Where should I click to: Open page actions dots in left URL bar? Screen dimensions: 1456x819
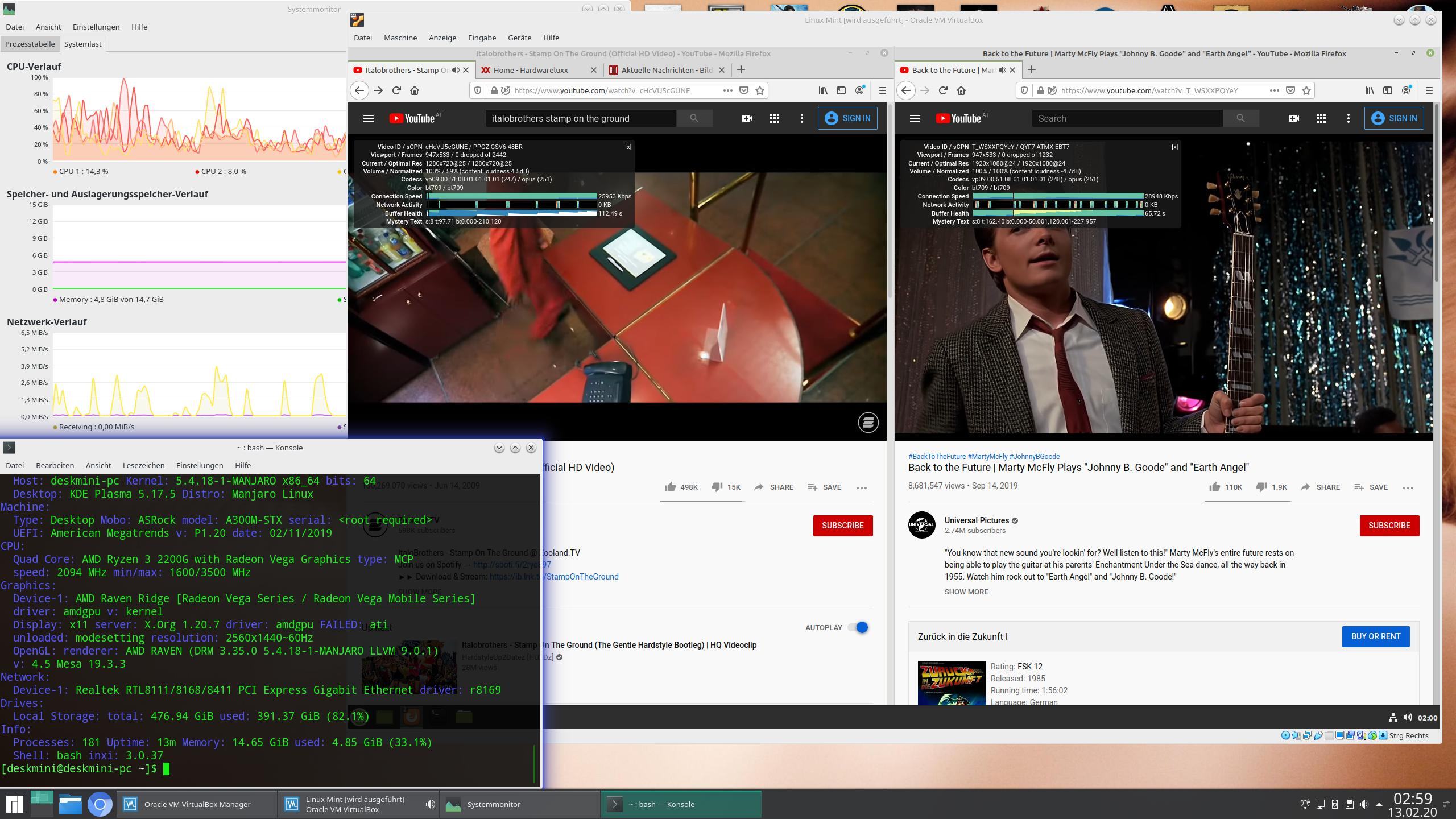[x=727, y=90]
